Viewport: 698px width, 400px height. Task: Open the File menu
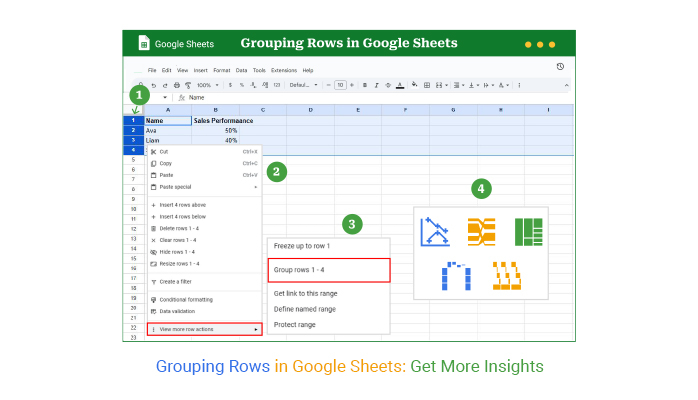coord(152,70)
